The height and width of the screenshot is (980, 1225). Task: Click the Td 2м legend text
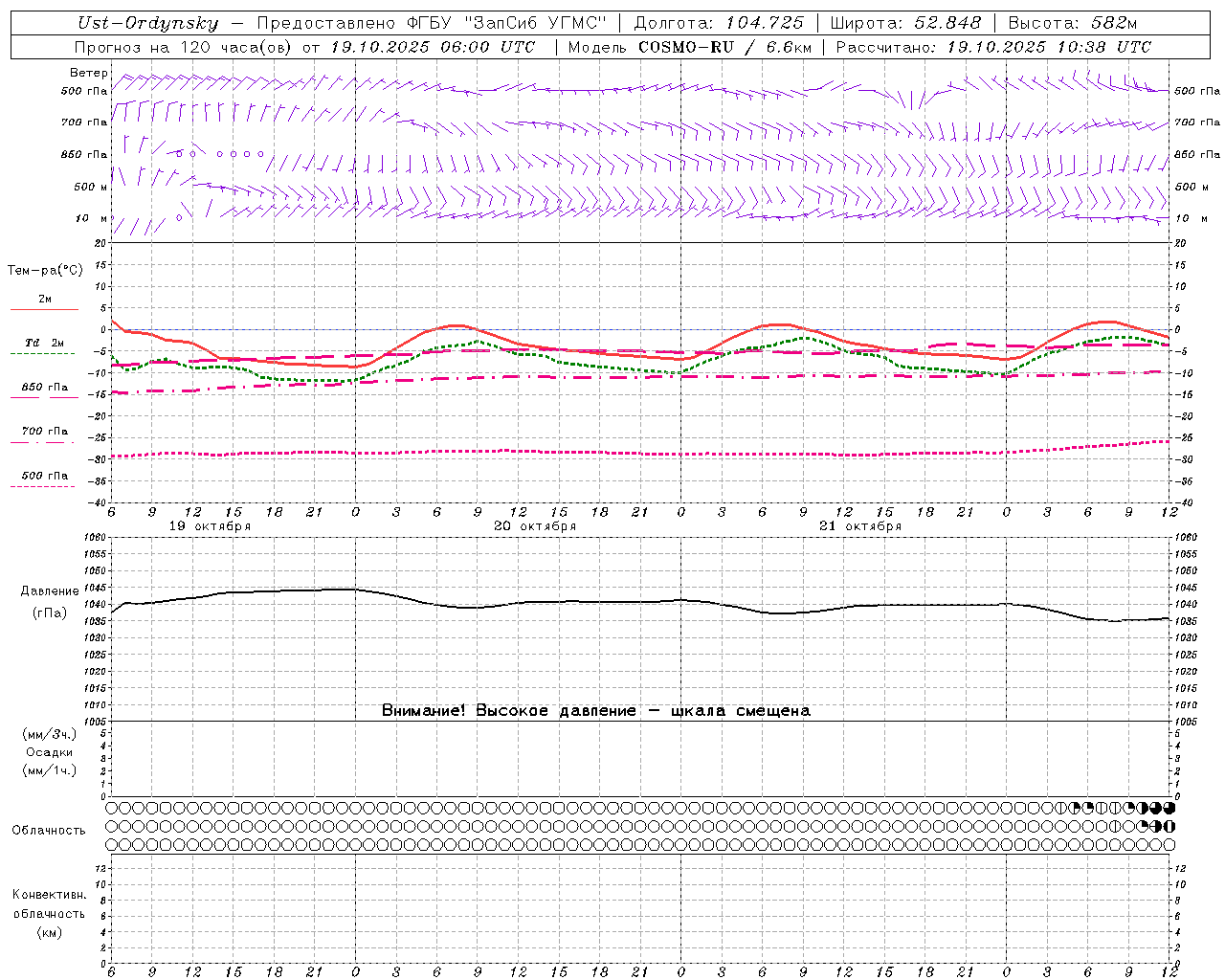click(x=45, y=343)
